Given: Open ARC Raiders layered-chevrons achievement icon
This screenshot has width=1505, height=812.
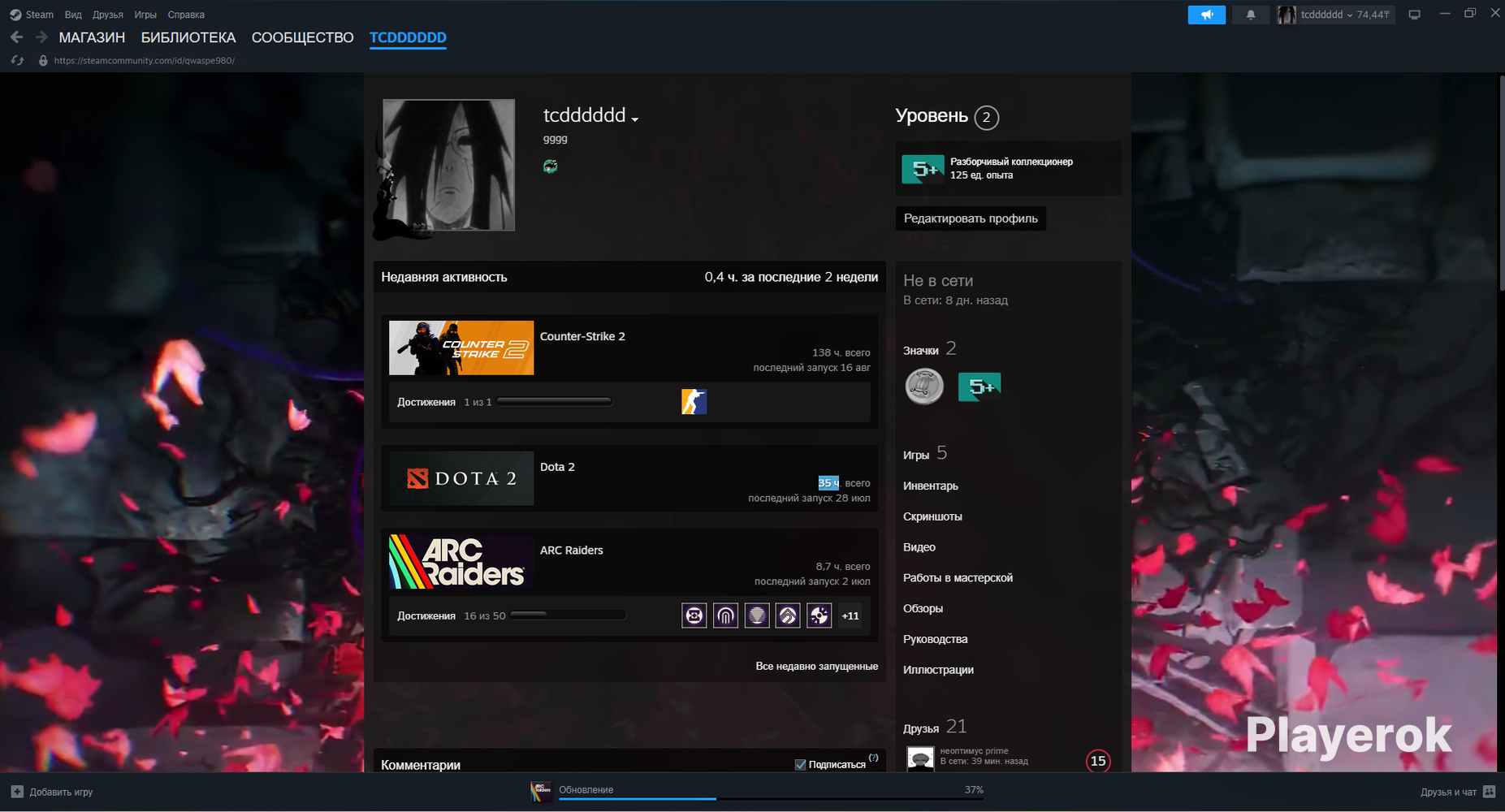Looking at the screenshot, I should (788, 615).
